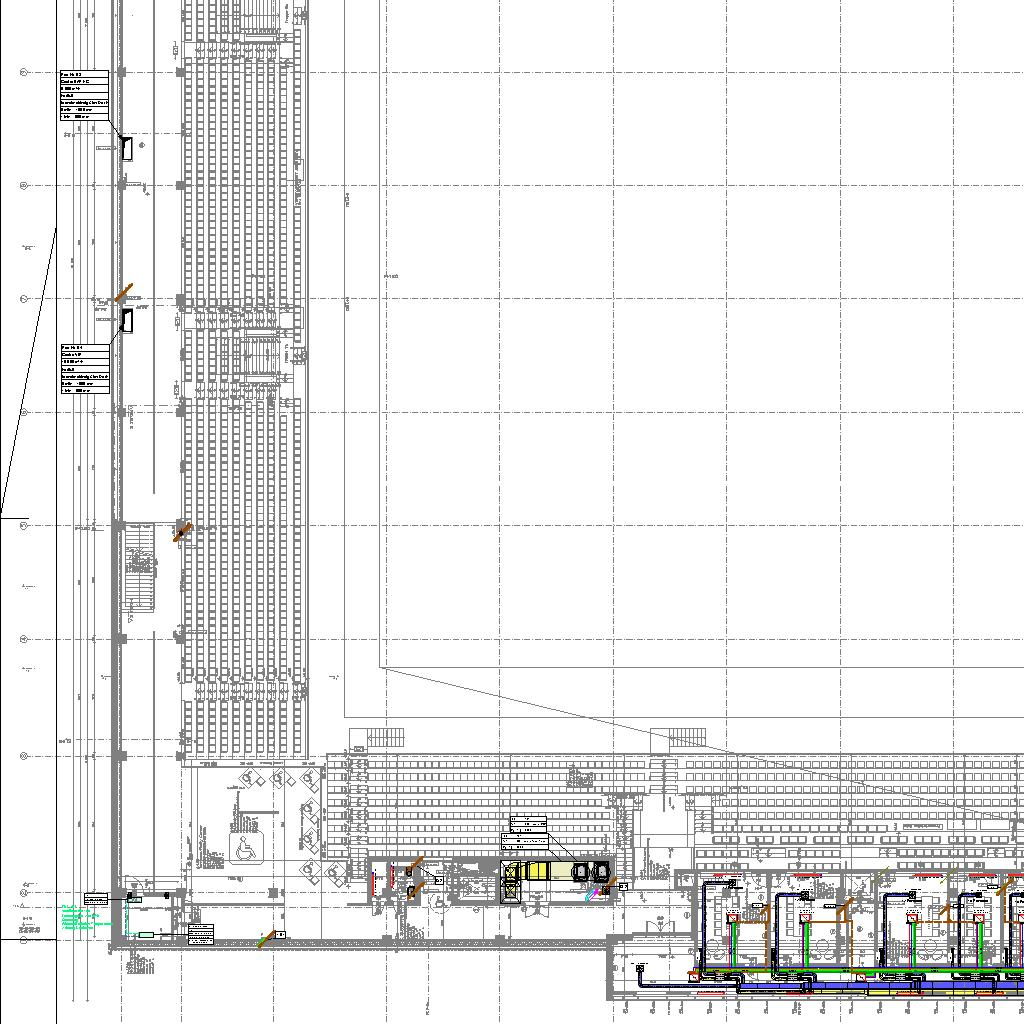Click the yellow air handling unit

pos(539,871)
